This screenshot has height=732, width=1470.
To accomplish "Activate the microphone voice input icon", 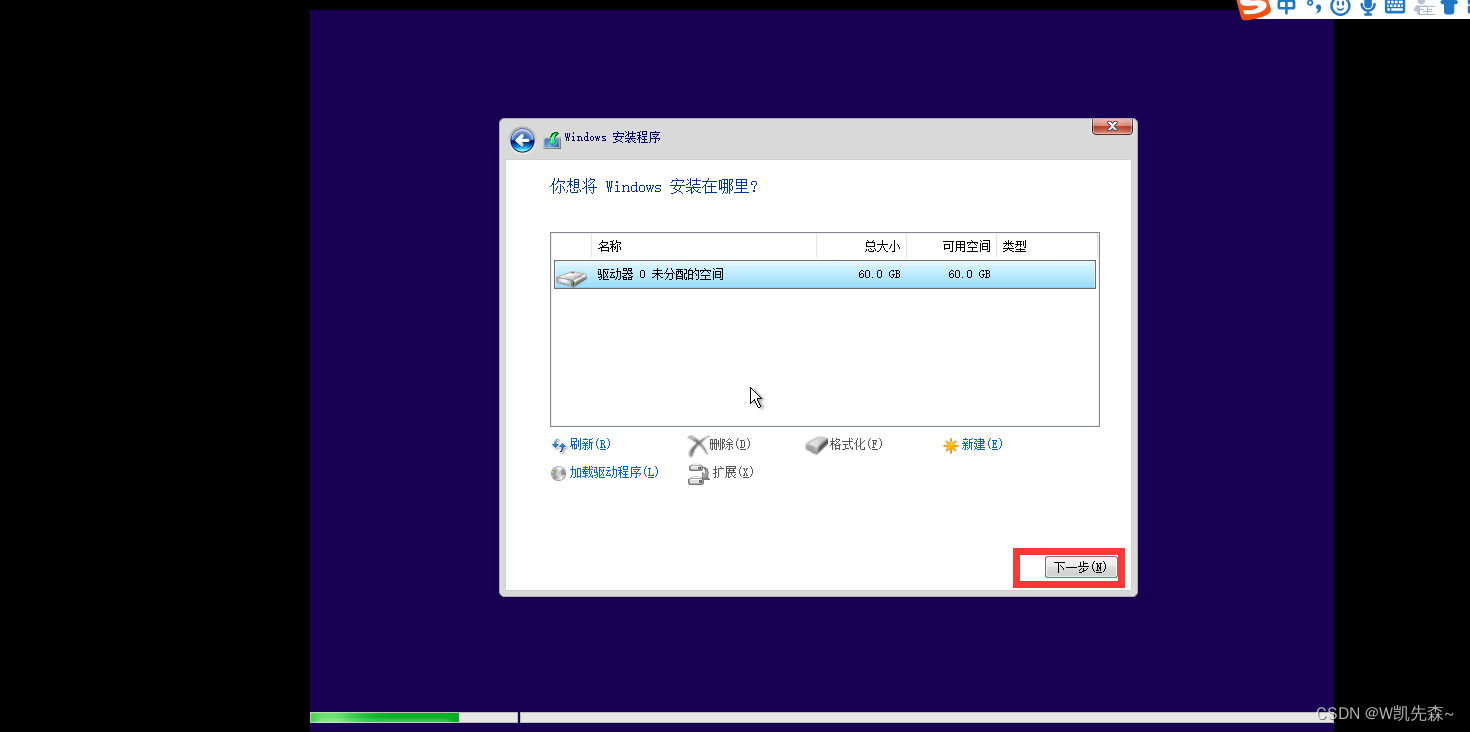I will point(1367,7).
